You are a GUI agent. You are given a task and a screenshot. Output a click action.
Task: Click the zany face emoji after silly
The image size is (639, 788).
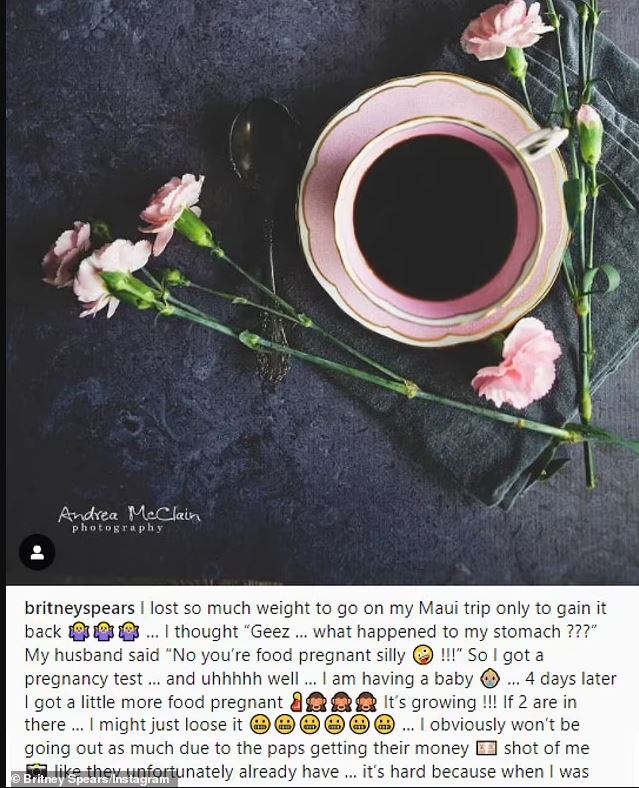[422, 655]
